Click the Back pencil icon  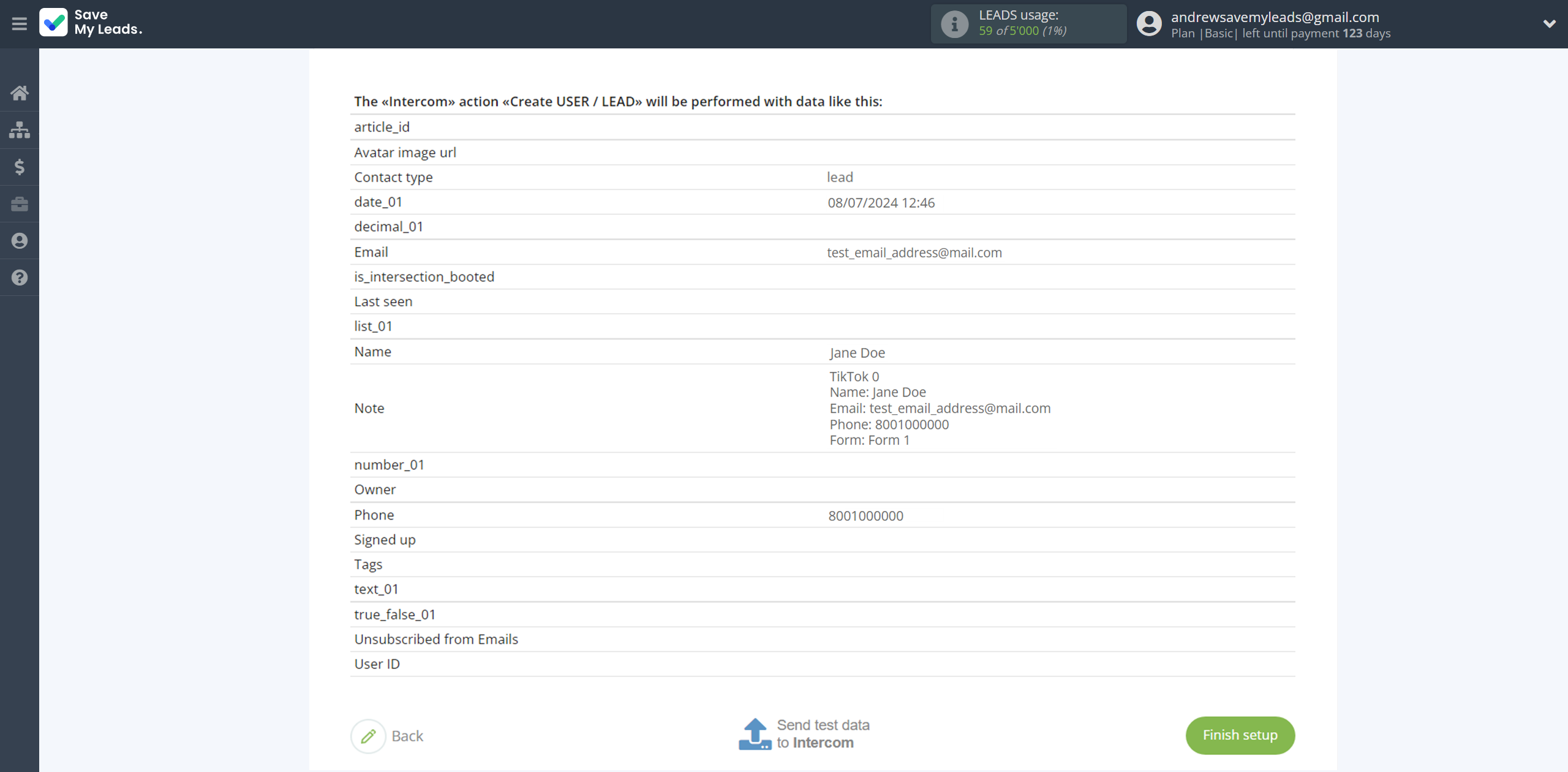tap(368, 736)
